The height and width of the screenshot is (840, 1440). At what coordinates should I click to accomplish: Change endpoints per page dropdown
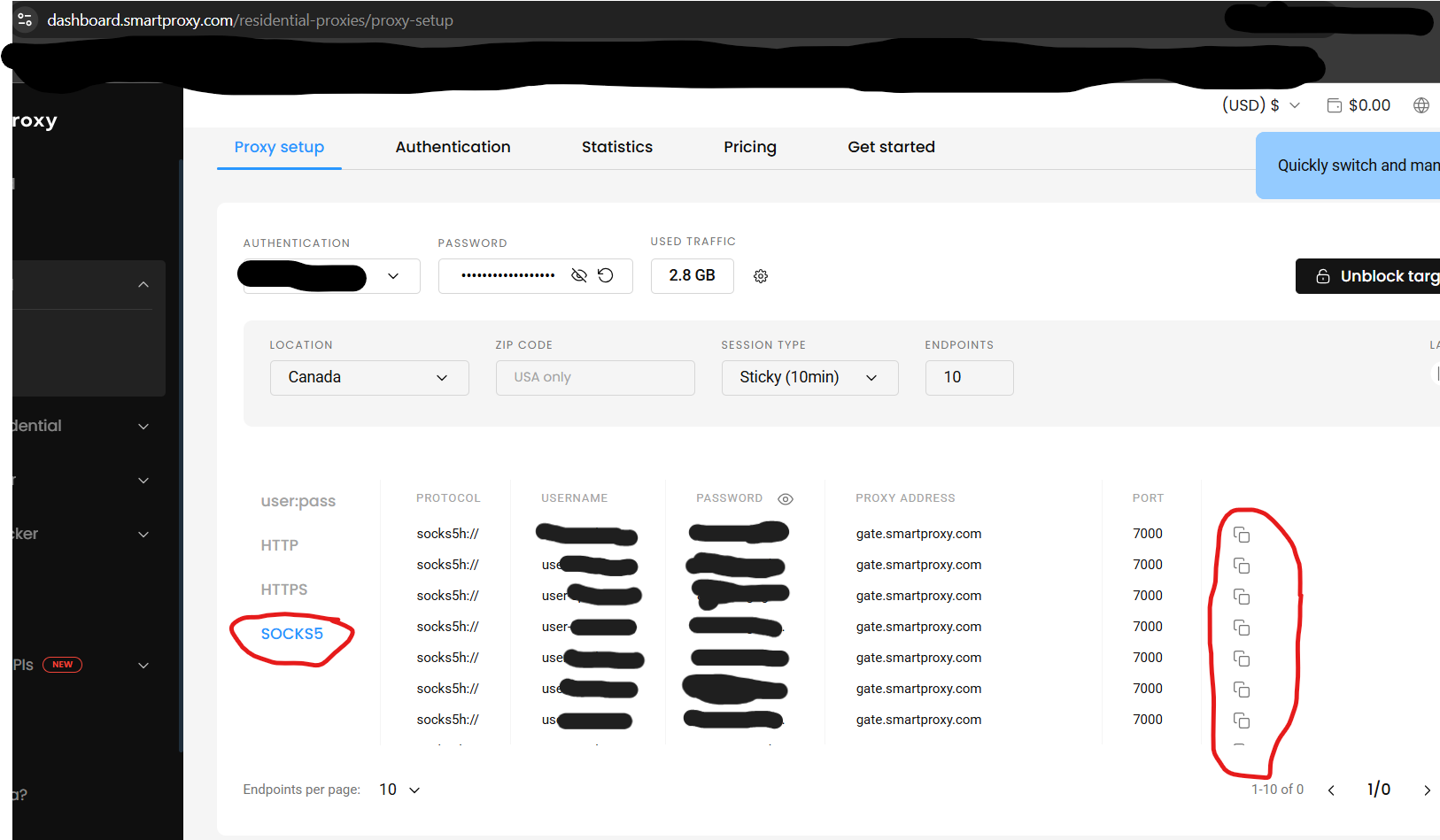pos(399,790)
